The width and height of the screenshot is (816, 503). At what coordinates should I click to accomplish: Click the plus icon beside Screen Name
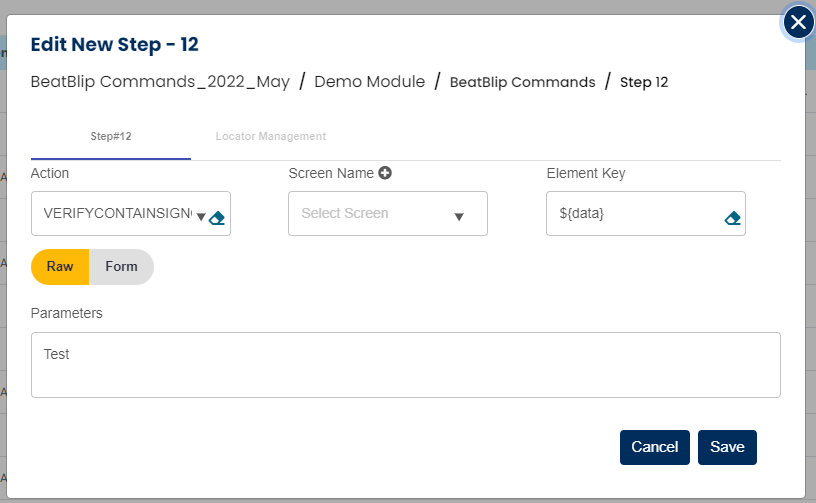point(384,173)
